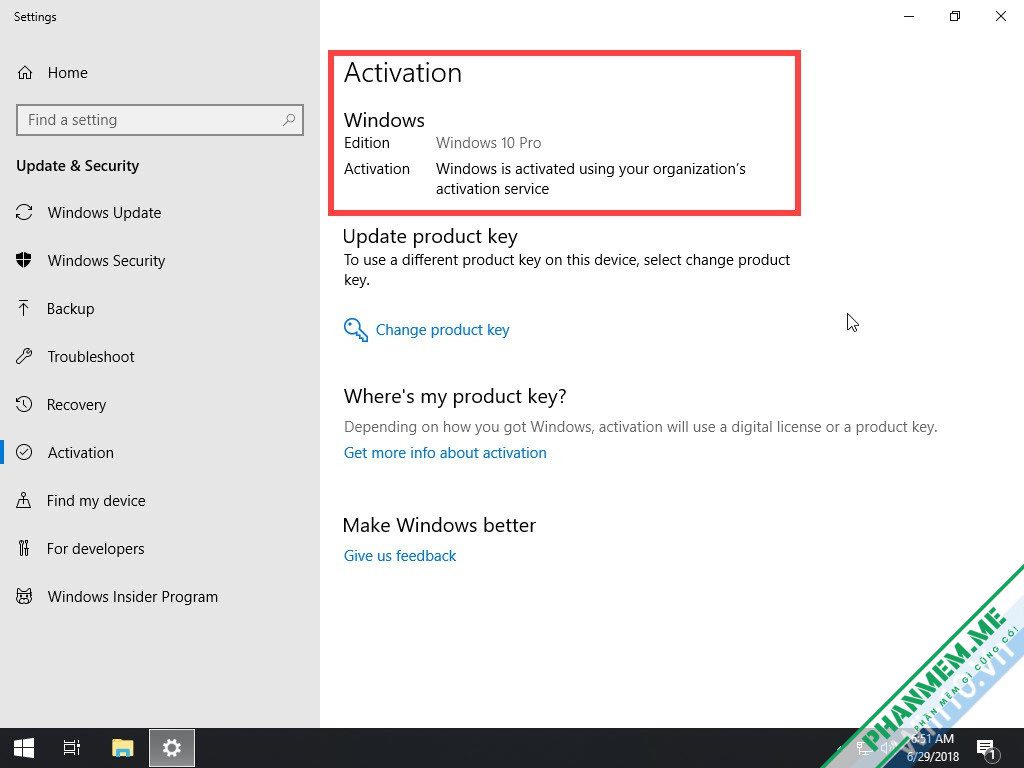
Task: Select Backup in the sidebar
Action: (71, 308)
